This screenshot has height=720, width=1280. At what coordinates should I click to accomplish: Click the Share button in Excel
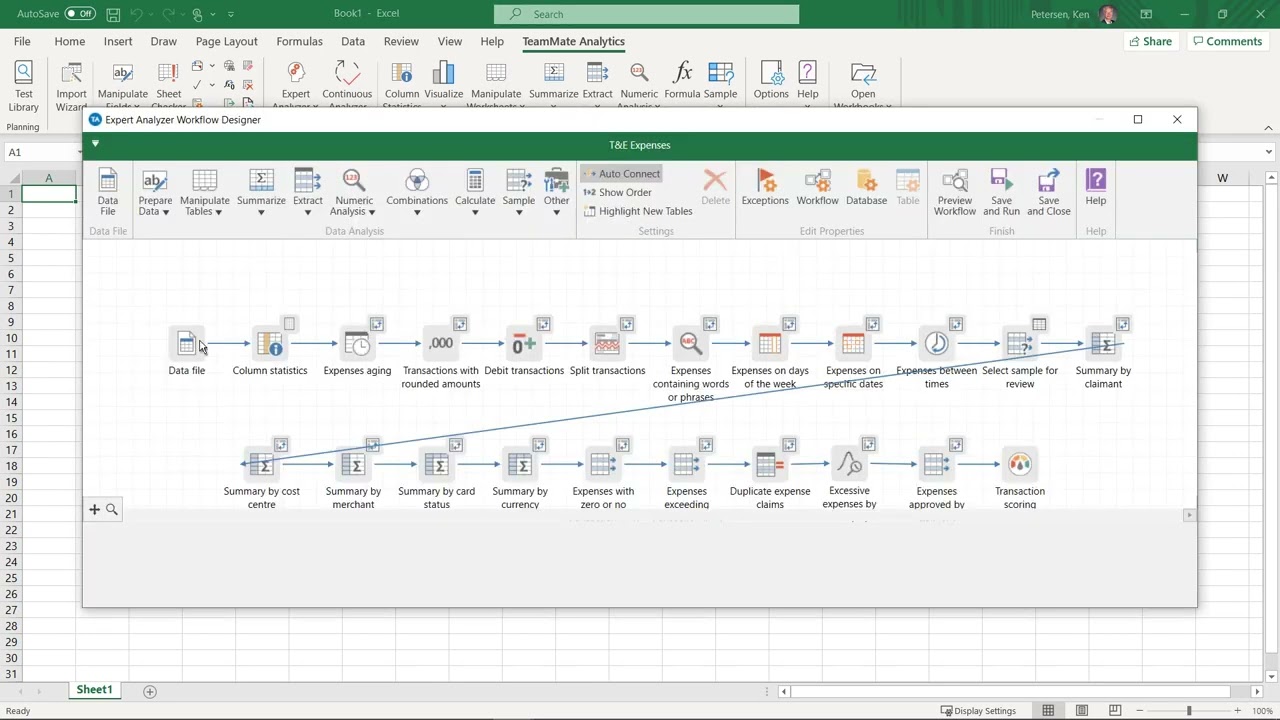pos(1150,41)
